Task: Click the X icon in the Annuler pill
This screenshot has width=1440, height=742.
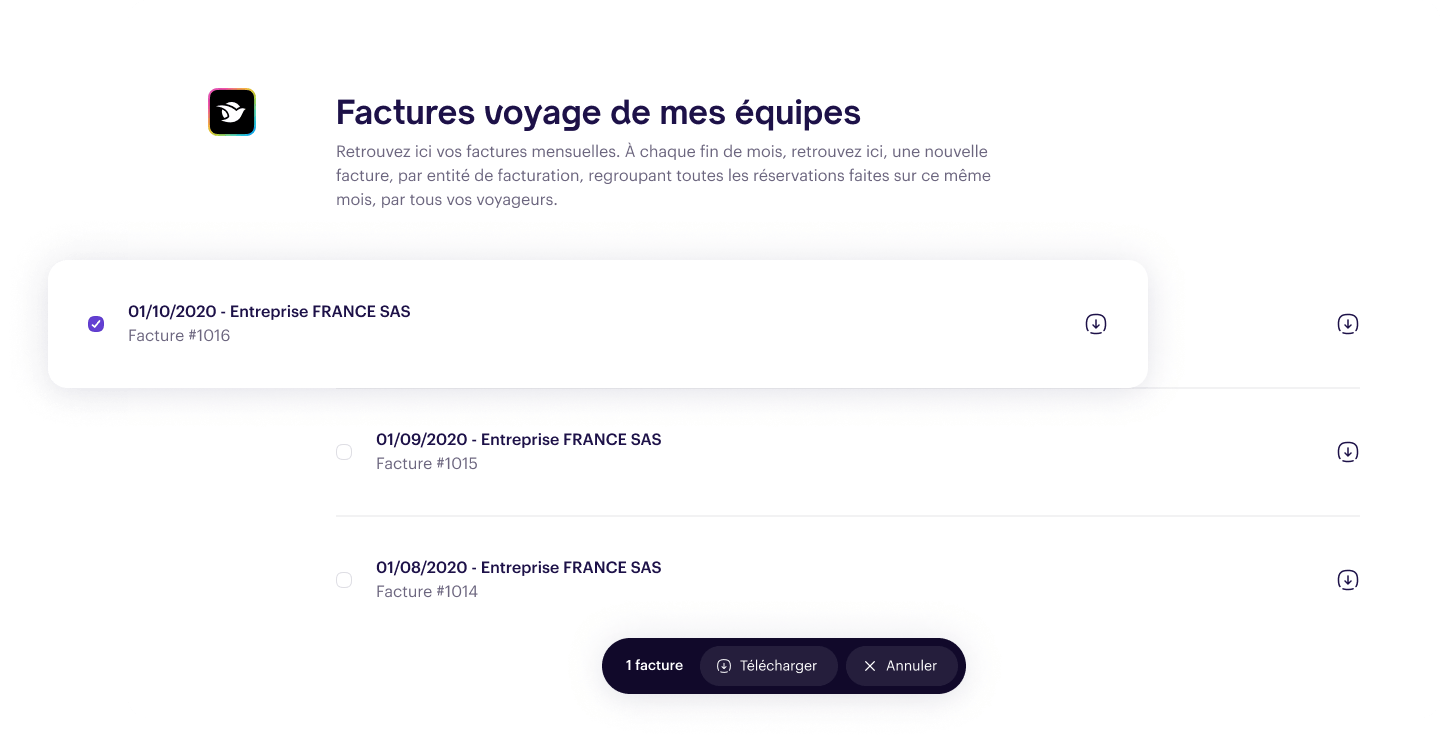Action: (870, 666)
